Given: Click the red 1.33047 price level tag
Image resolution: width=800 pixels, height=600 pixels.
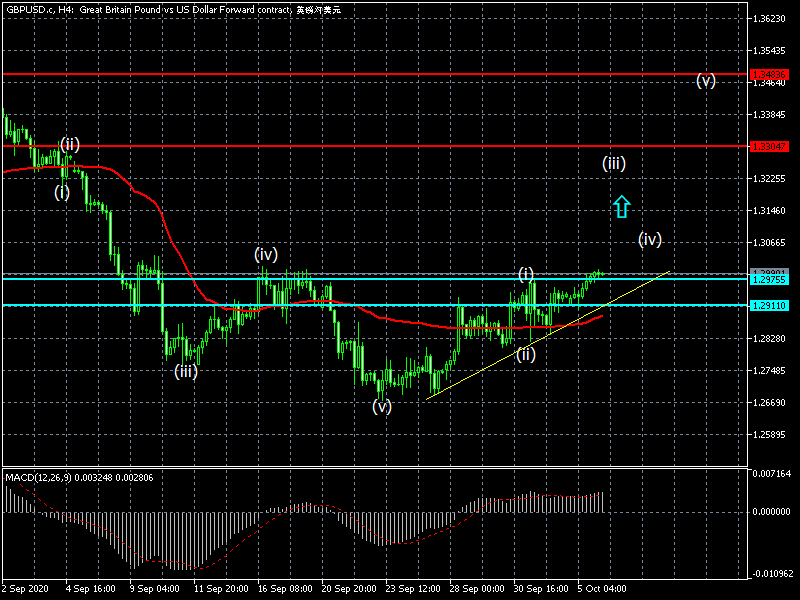Looking at the screenshot, I should [768, 146].
